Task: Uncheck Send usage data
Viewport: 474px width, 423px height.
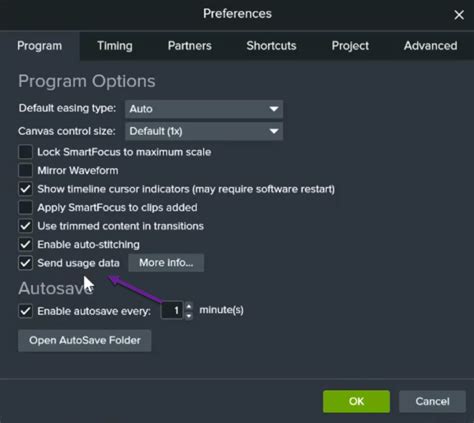Action: coord(25,263)
